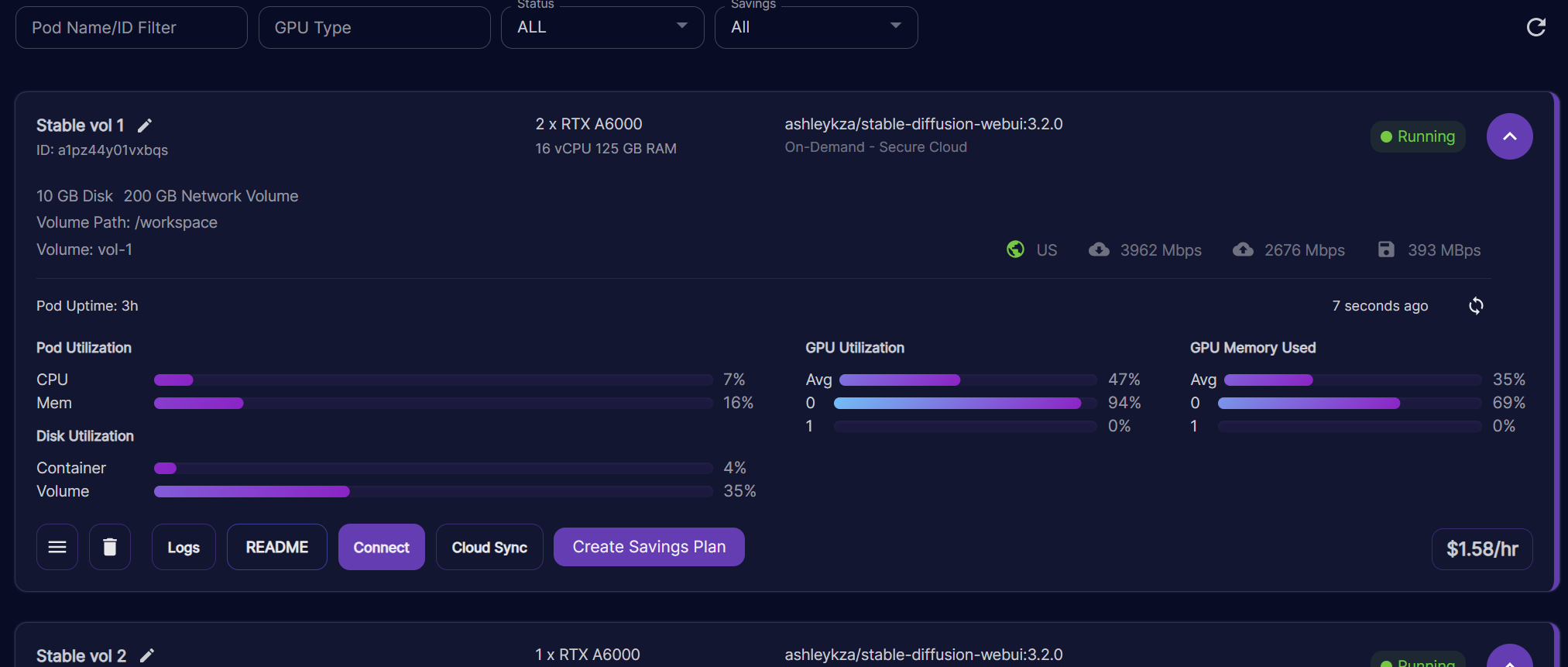1568x667 pixels.
Task: Click the download speed cloud icon
Action: click(x=1099, y=249)
